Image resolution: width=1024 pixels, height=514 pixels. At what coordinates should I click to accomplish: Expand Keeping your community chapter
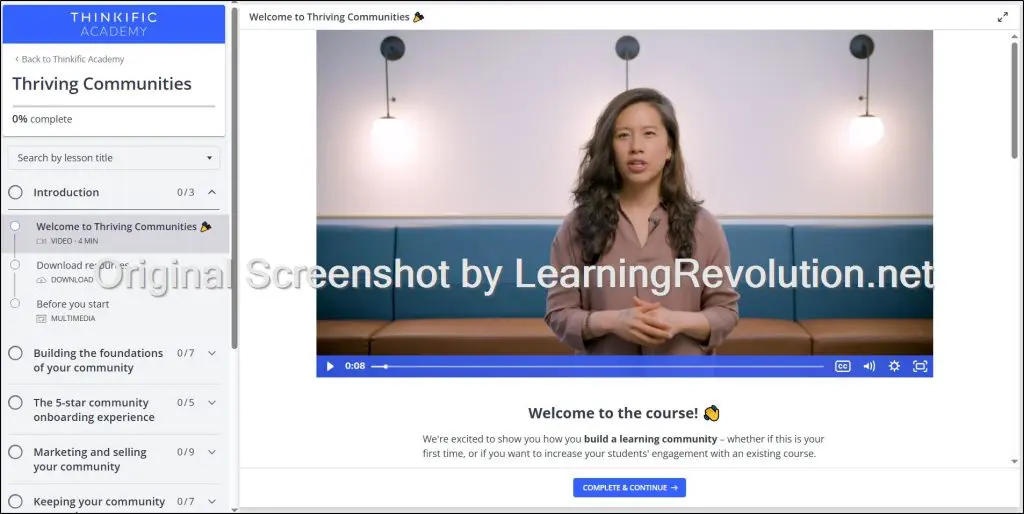point(212,502)
